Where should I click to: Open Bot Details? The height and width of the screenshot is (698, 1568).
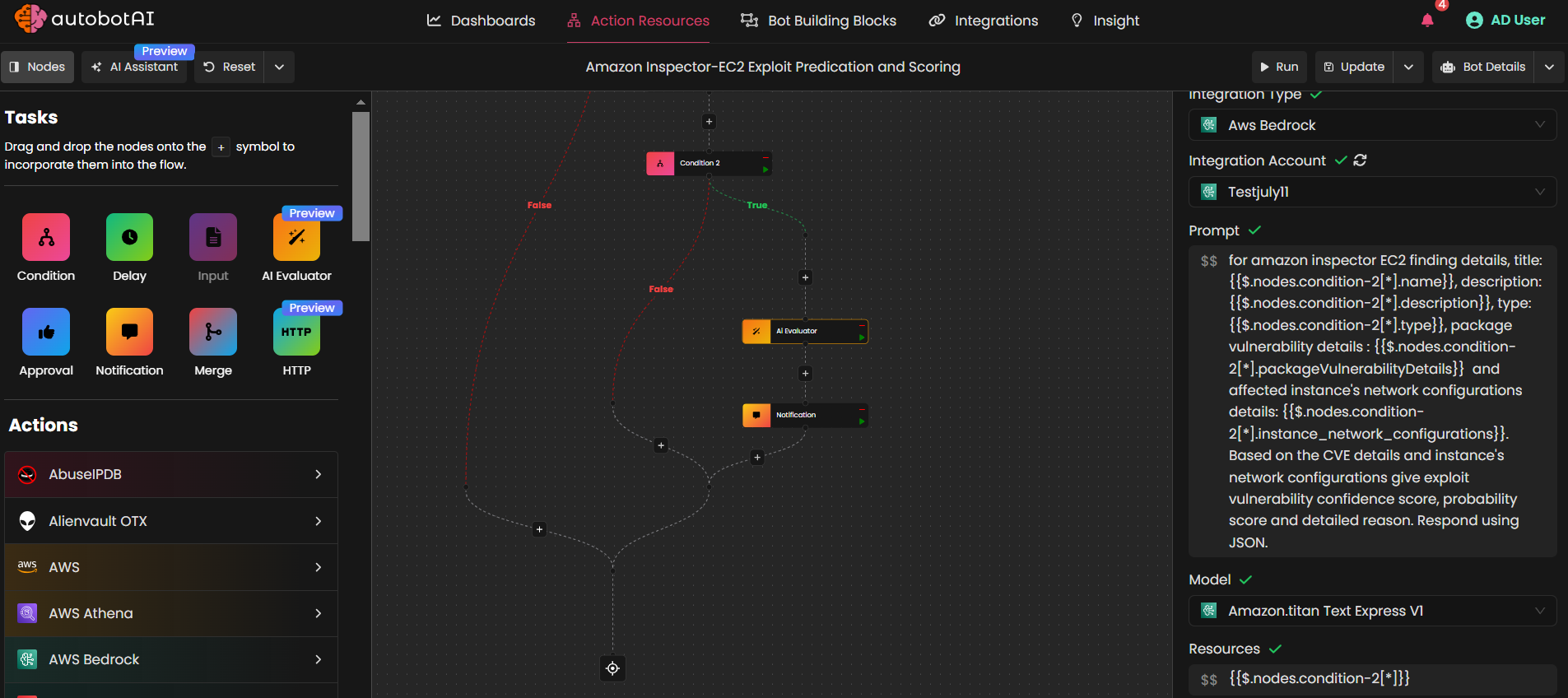point(1483,67)
